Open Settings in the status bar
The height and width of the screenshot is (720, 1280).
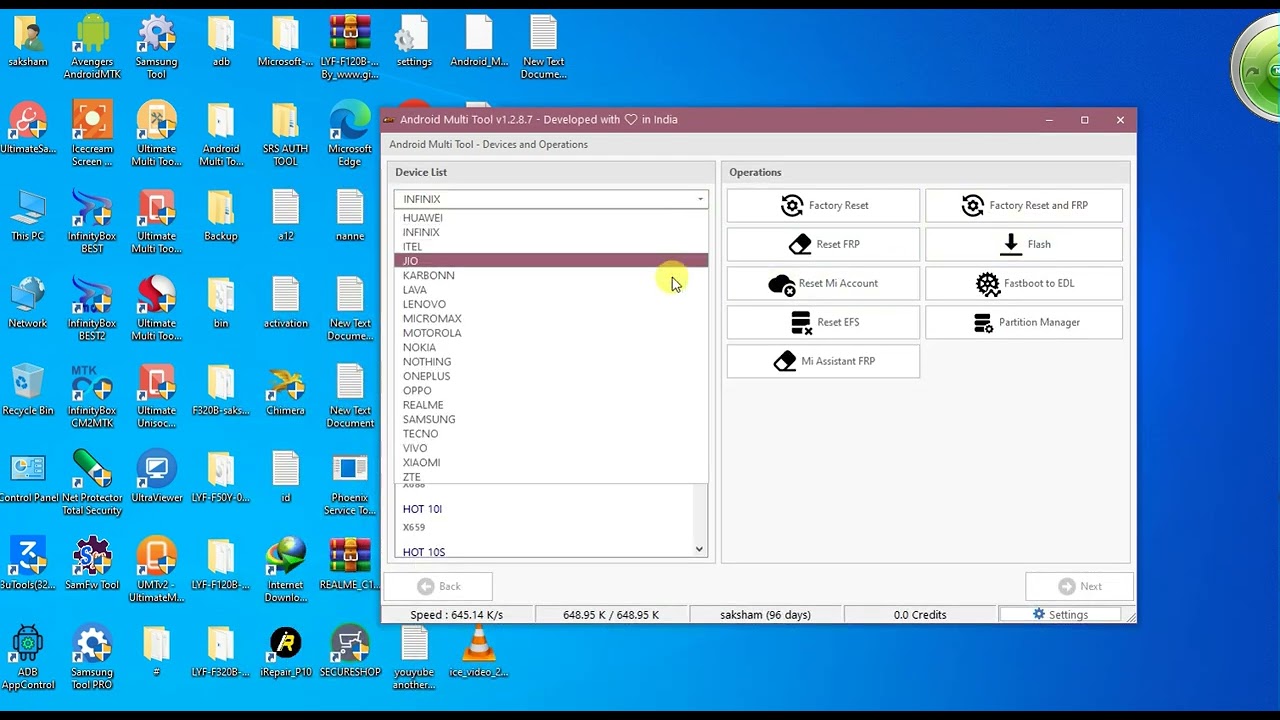pyautogui.click(x=1060, y=615)
